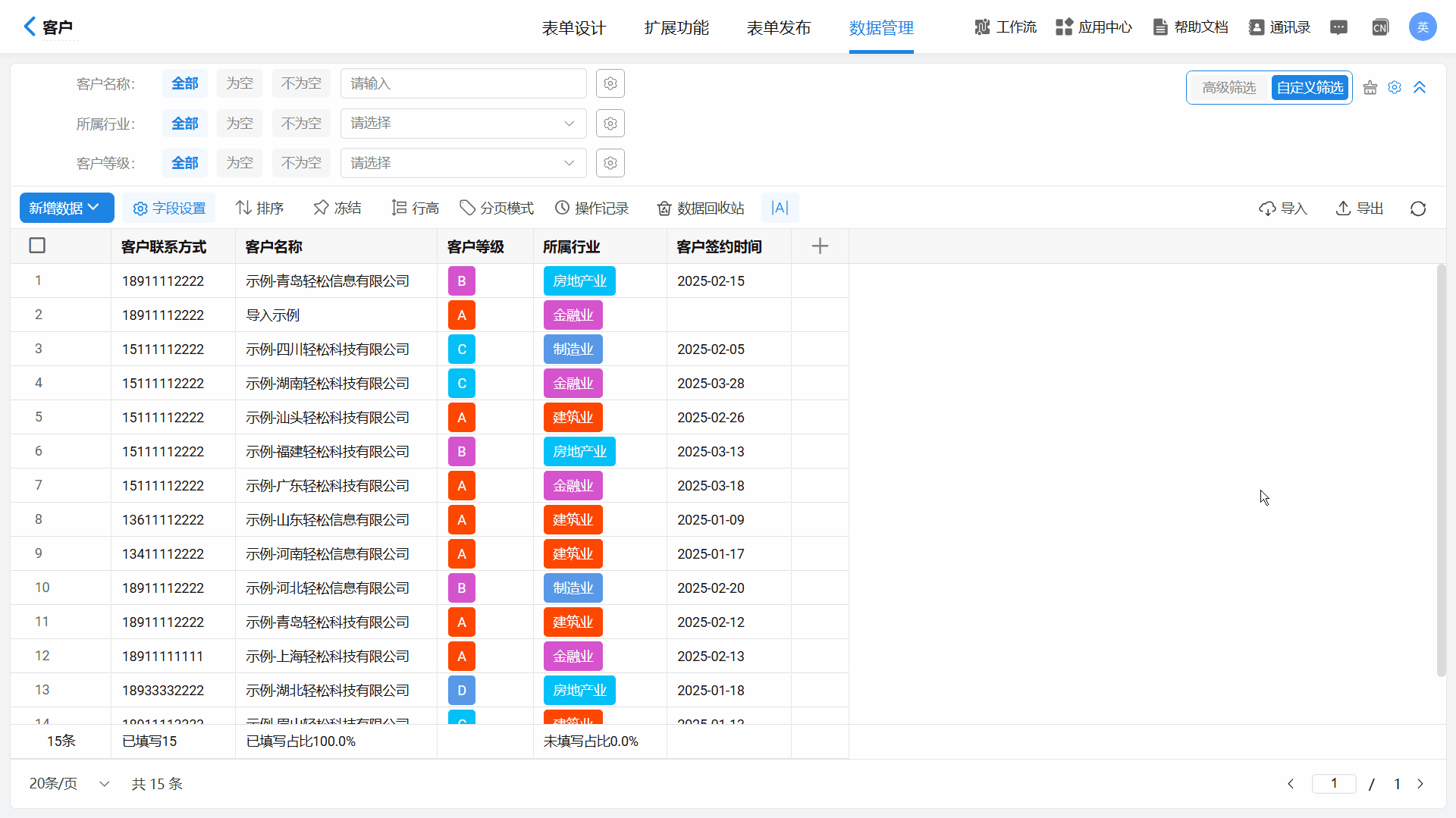Switch to the 自定义筛选 filter mode

pos(1310,88)
